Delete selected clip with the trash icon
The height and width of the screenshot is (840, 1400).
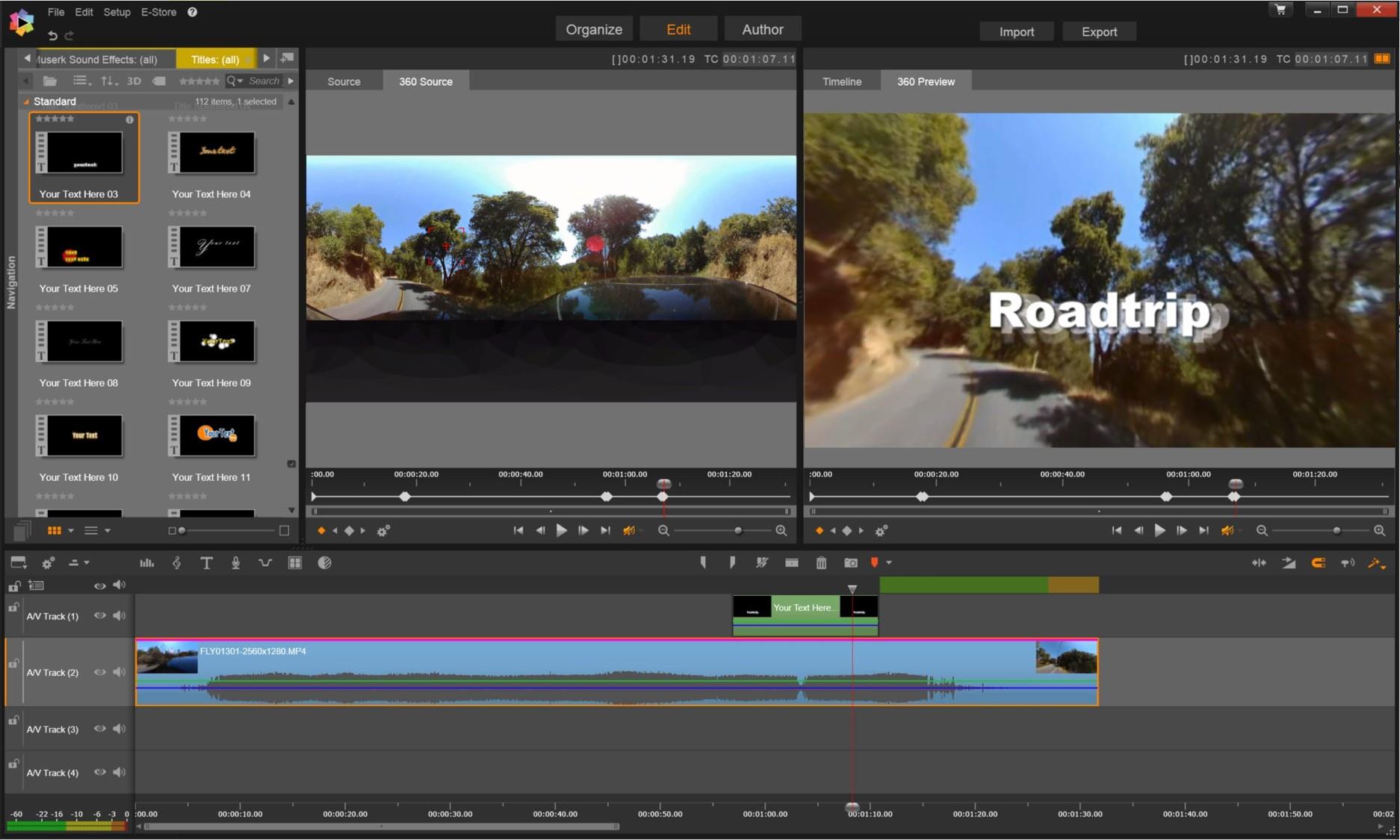click(x=820, y=563)
